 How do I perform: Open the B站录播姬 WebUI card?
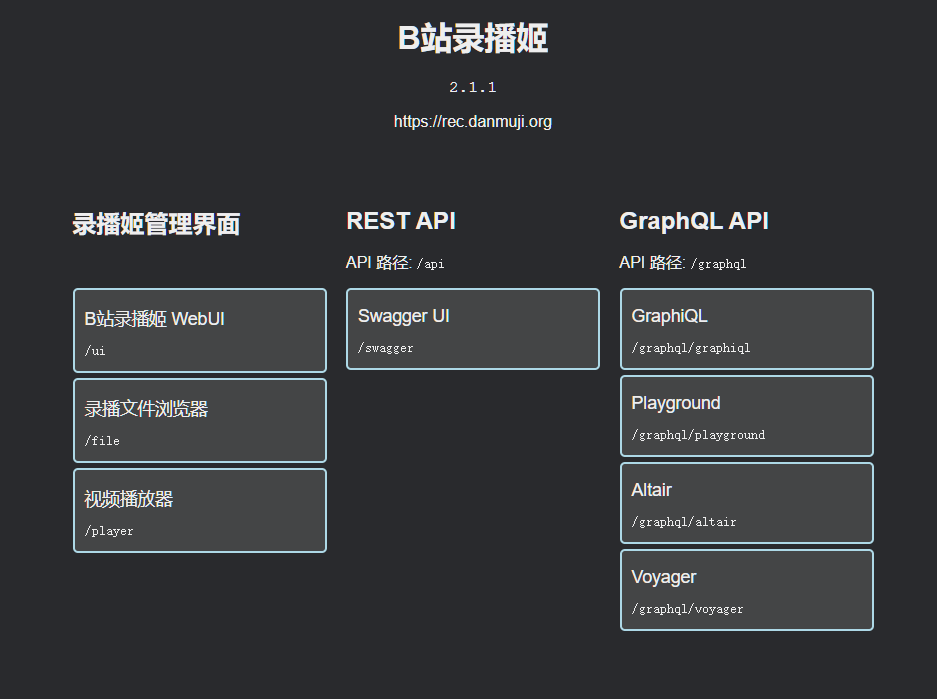pyautogui.click(x=199, y=330)
